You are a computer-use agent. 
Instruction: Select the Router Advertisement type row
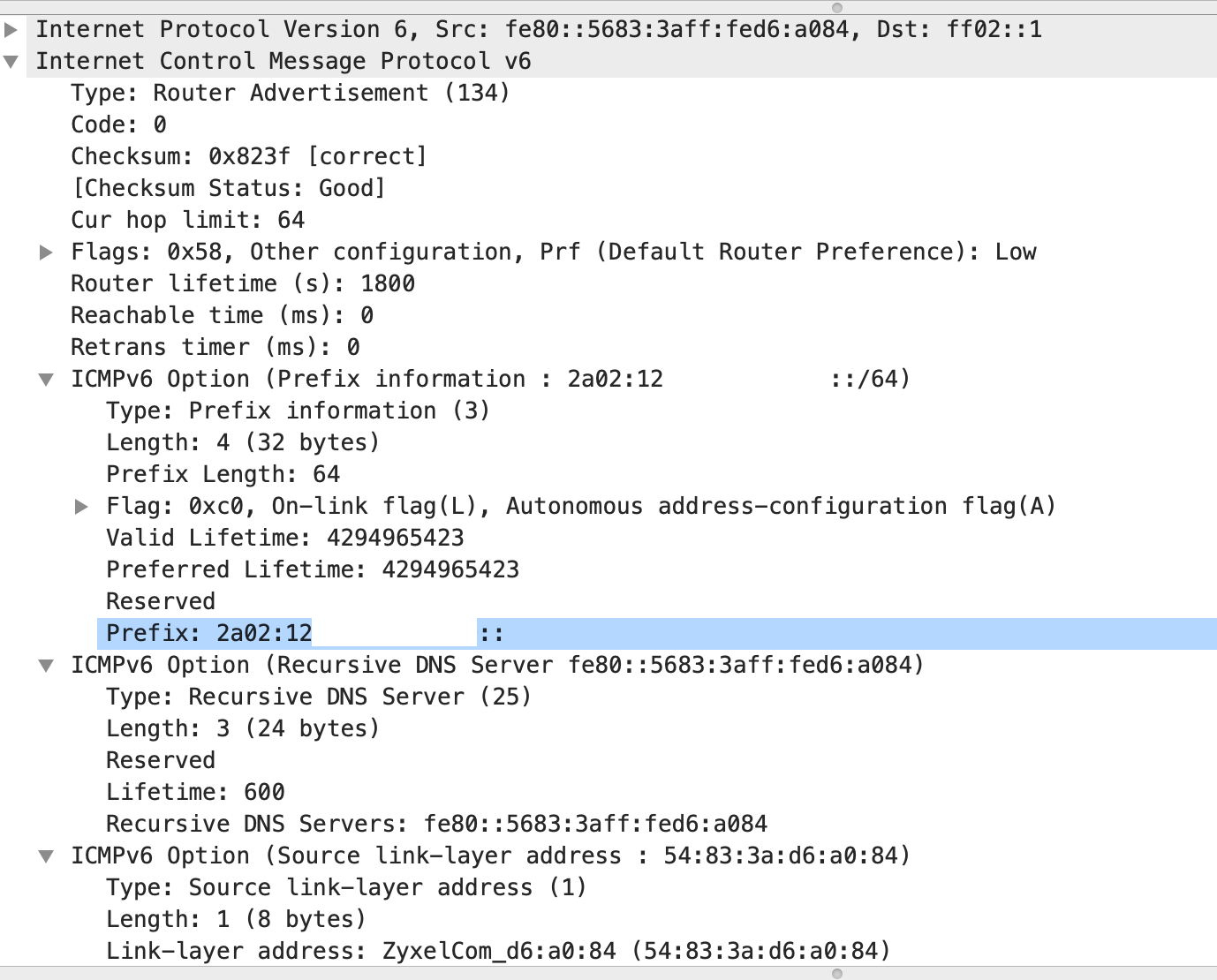291,93
